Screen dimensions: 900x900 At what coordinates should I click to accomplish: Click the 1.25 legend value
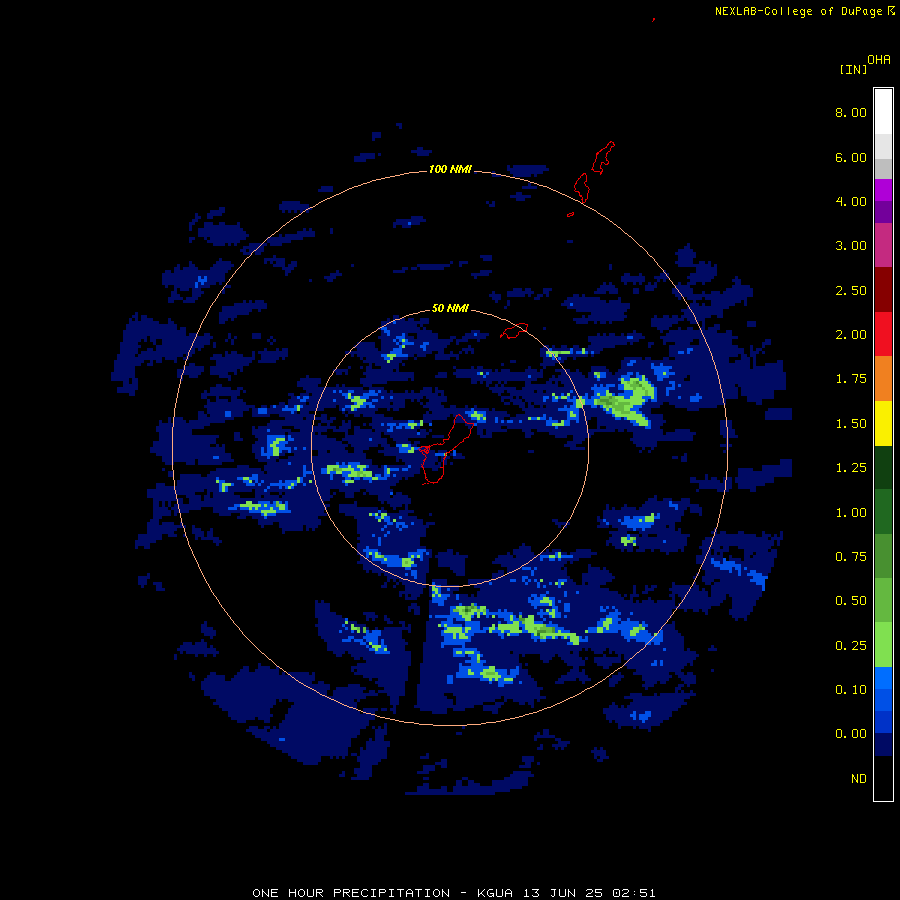pos(851,468)
